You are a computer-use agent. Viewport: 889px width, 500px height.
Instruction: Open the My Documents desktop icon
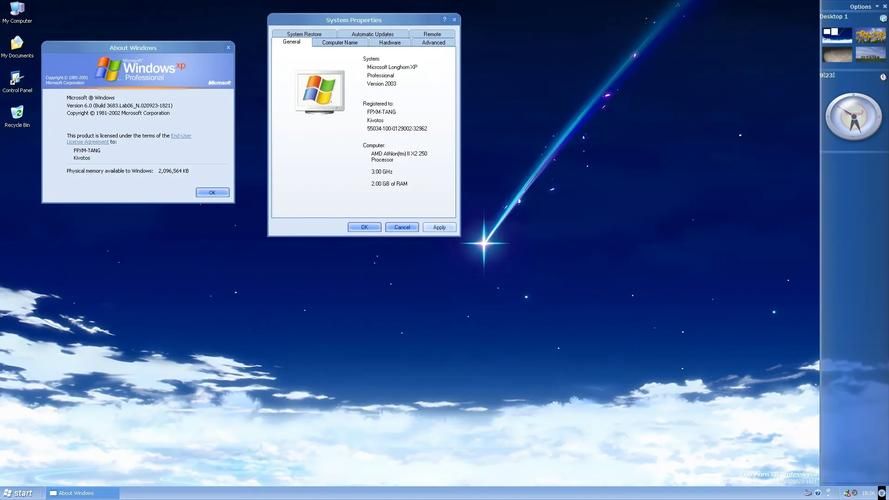[x=16, y=44]
